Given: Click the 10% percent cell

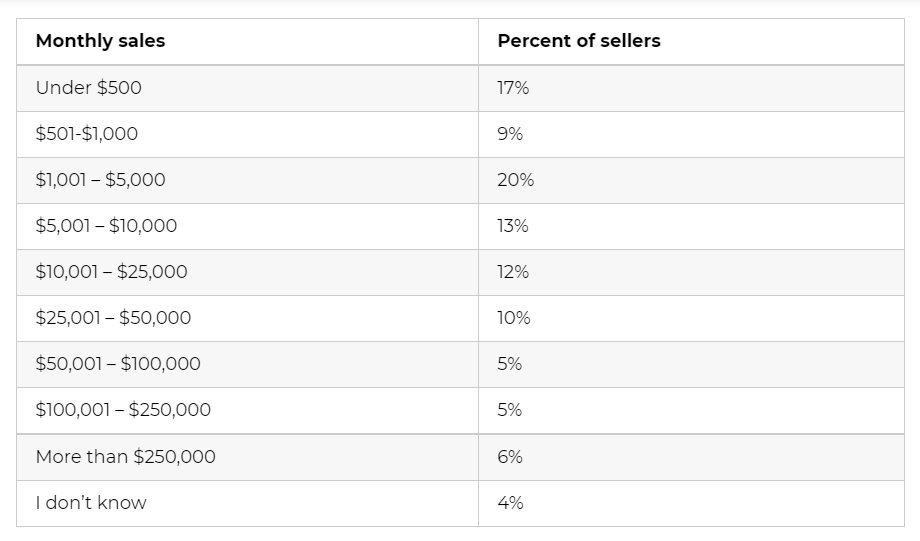Looking at the screenshot, I should pyautogui.click(x=514, y=318).
